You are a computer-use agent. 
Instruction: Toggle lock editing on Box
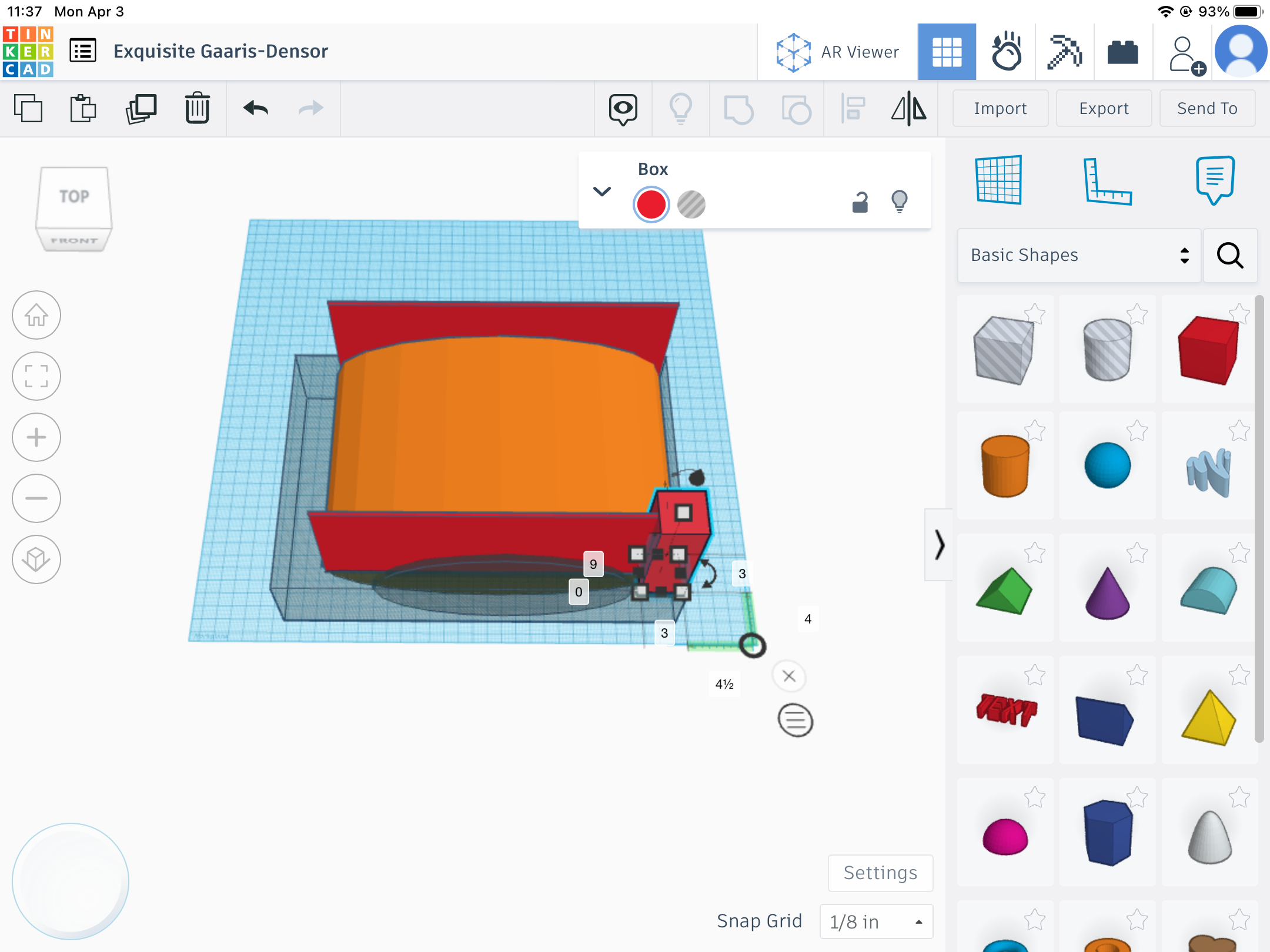click(x=860, y=203)
